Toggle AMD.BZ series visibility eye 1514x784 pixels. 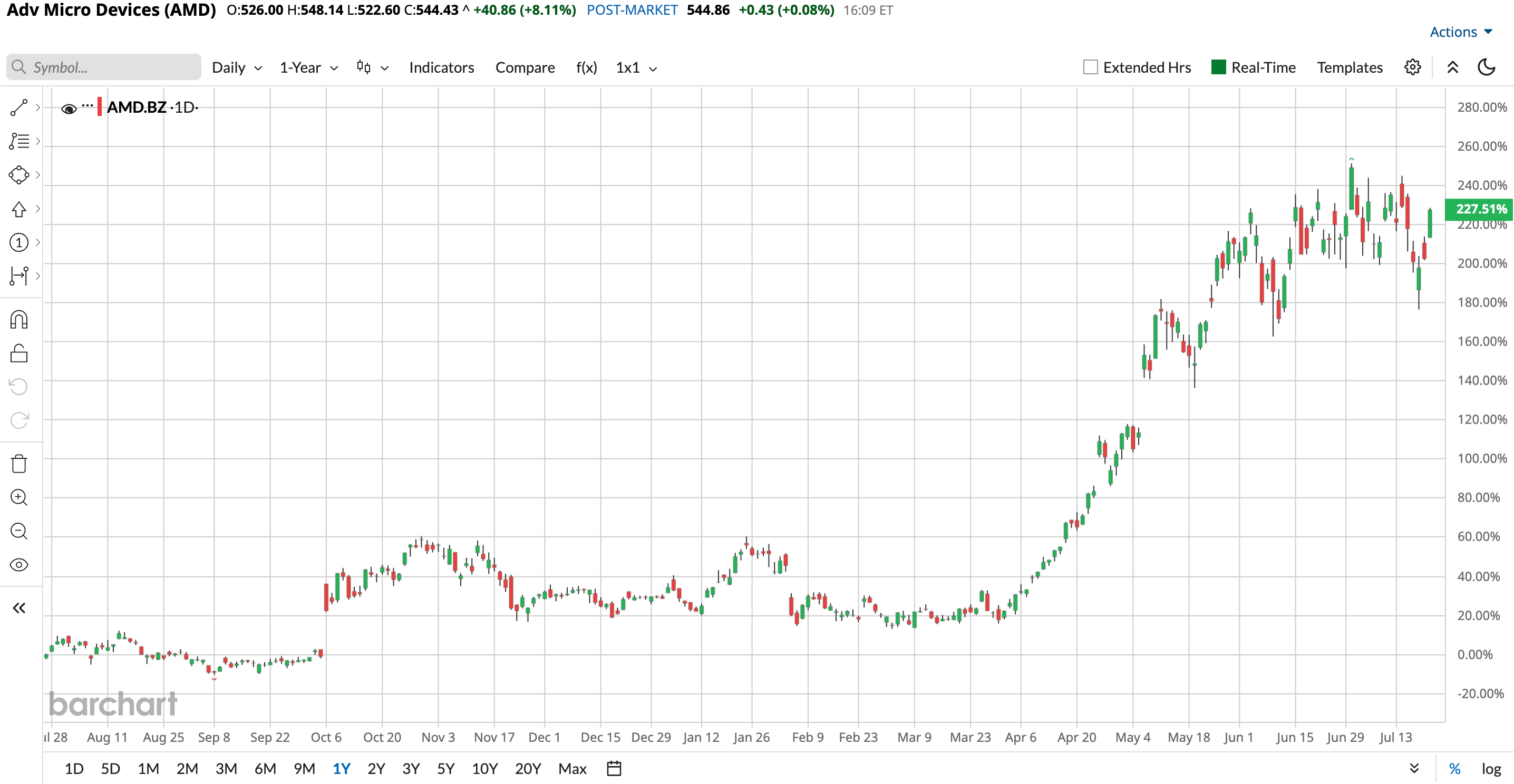click(x=69, y=109)
